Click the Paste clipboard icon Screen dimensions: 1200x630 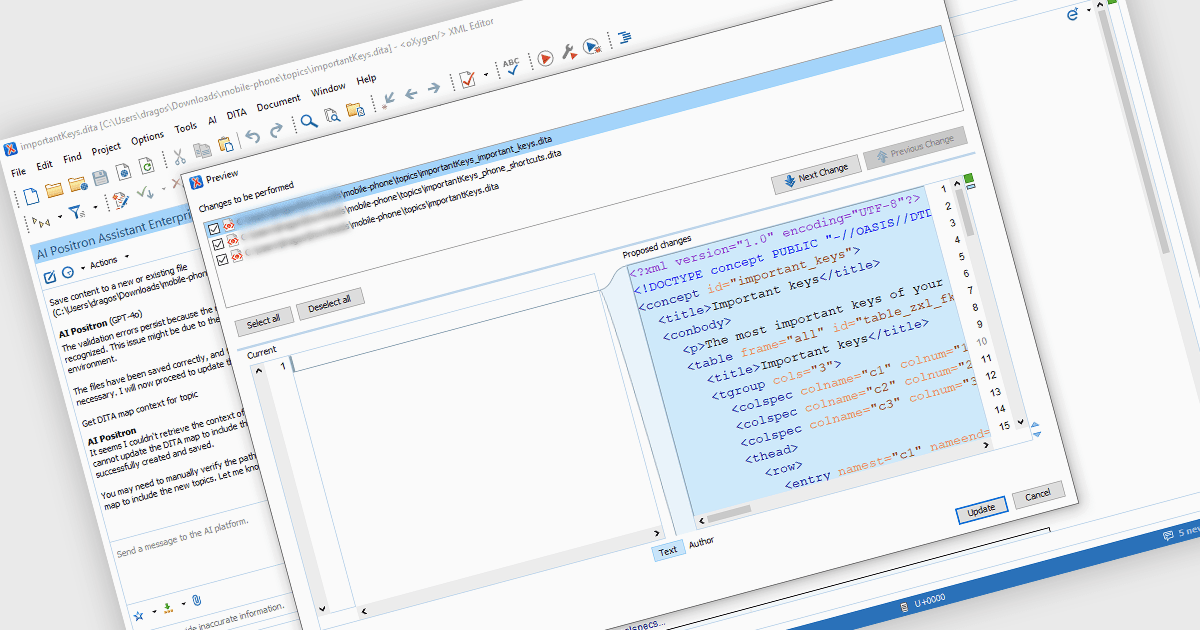pyautogui.click(x=226, y=144)
